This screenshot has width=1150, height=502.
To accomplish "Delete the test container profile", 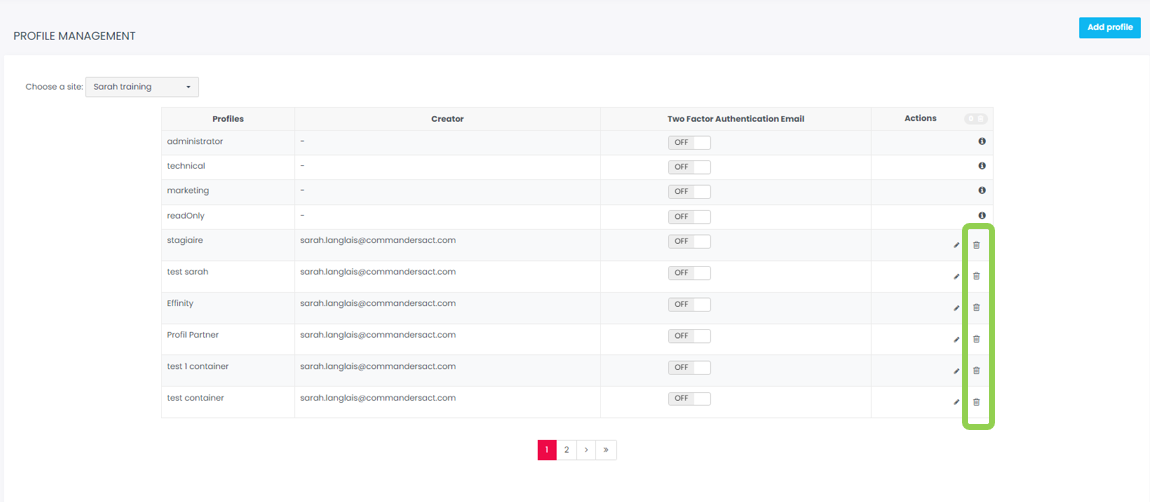I will (x=977, y=402).
